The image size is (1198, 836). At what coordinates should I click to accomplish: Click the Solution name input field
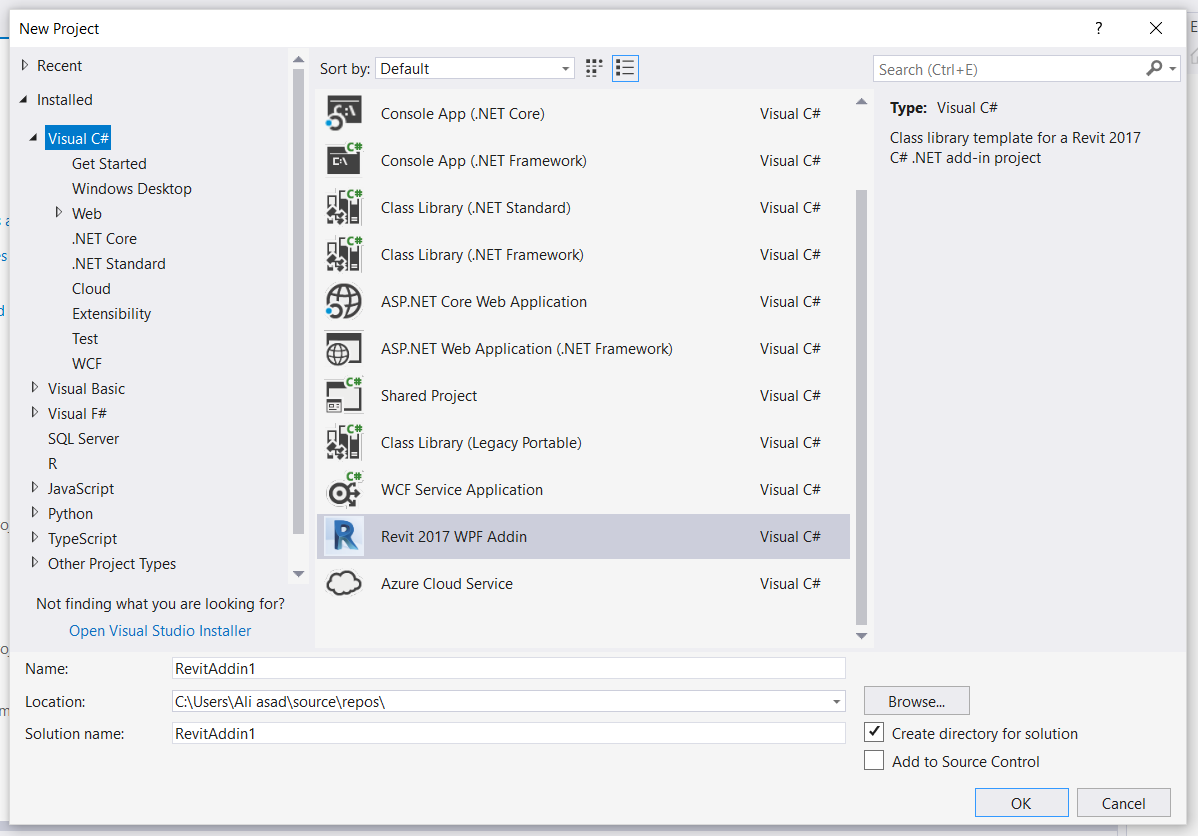click(500, 733)
